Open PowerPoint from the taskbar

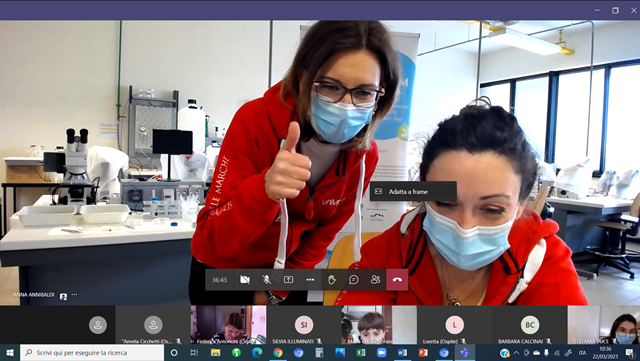423,352
